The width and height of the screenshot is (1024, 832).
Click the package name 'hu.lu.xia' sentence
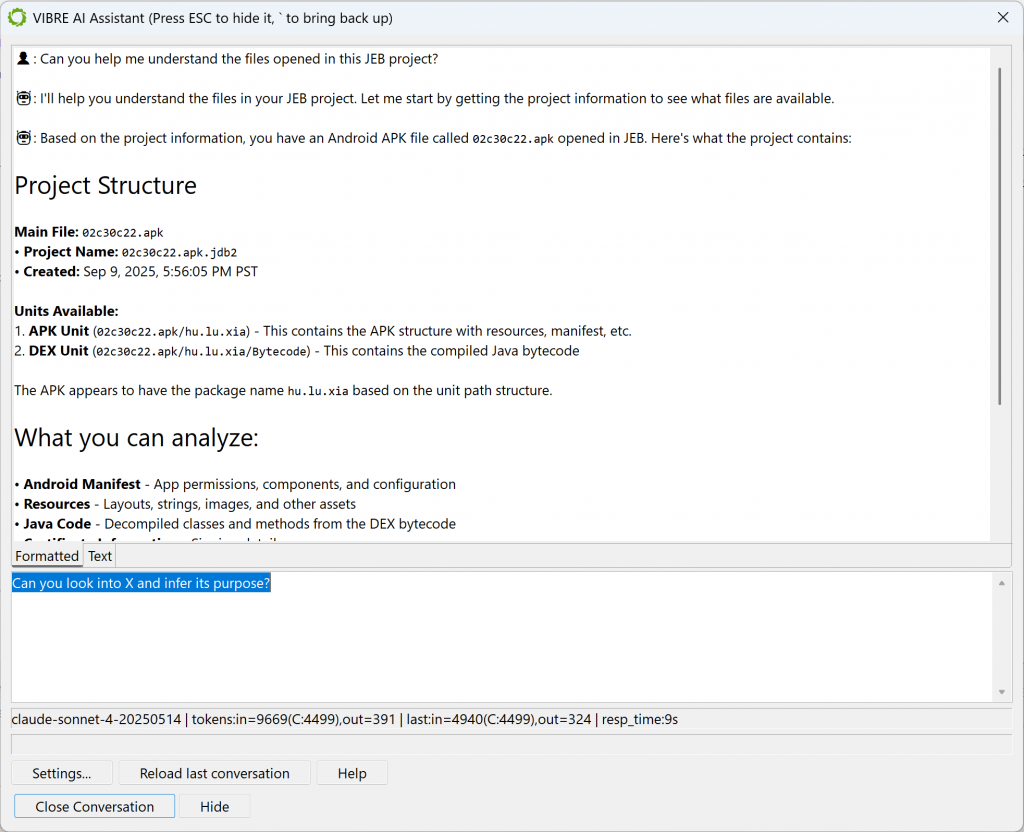[x=283, y=391]
